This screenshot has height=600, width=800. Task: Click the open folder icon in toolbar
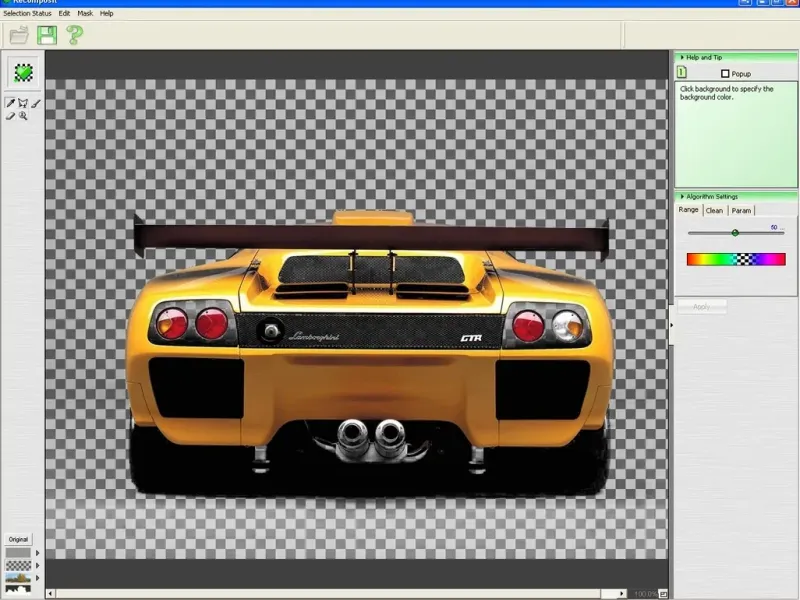[x=18, y=36]
